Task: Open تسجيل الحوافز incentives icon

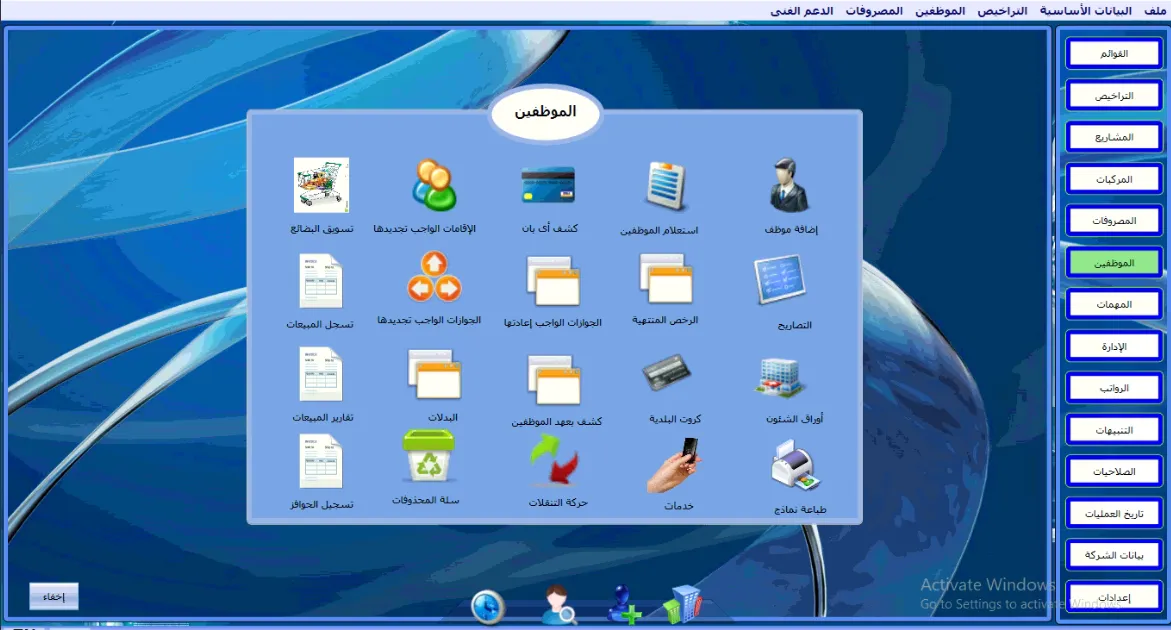Action: pyautogui.click(x=320, y=461)
